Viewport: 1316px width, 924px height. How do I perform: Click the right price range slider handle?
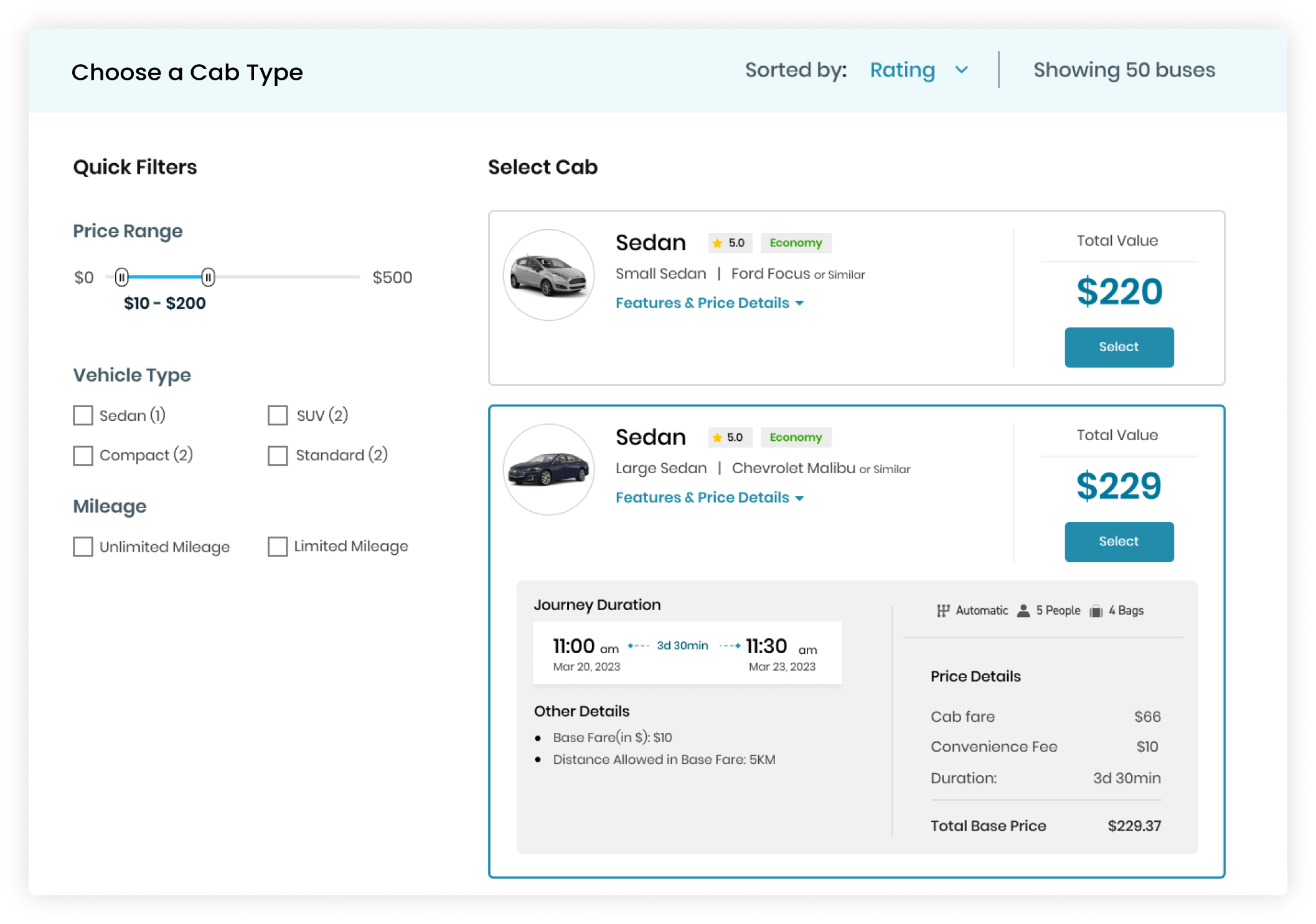click(208, 277)
